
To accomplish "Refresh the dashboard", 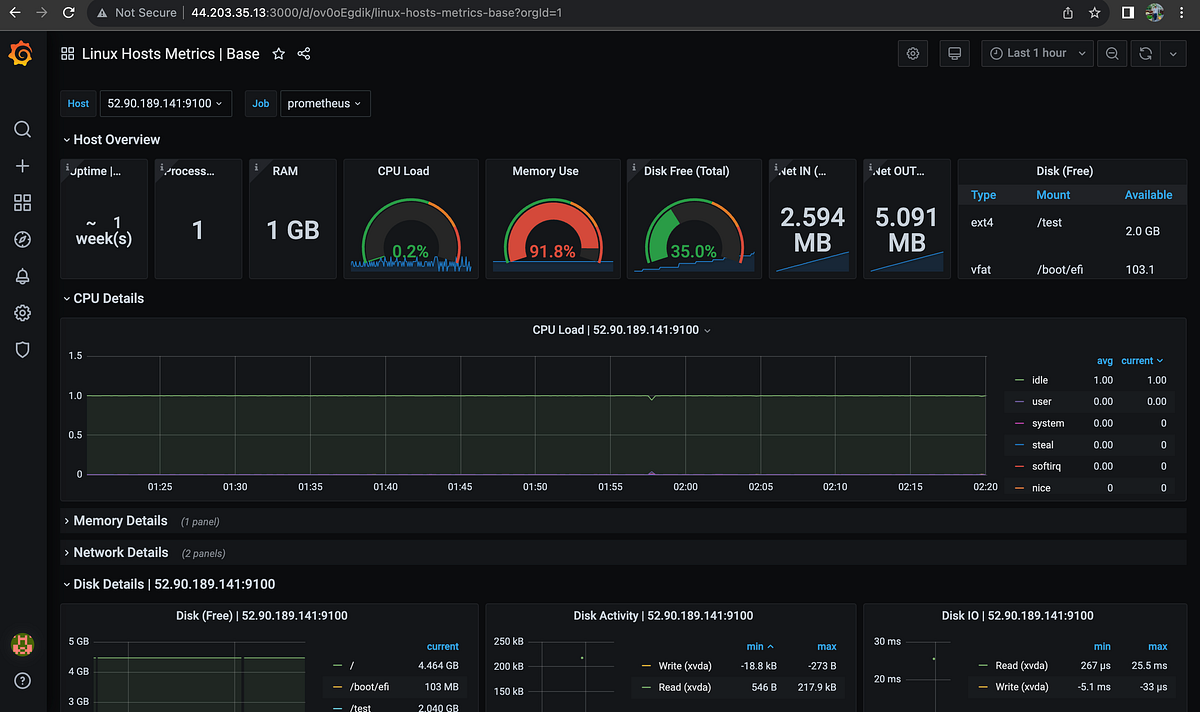I will click(x=1144, y=53).
